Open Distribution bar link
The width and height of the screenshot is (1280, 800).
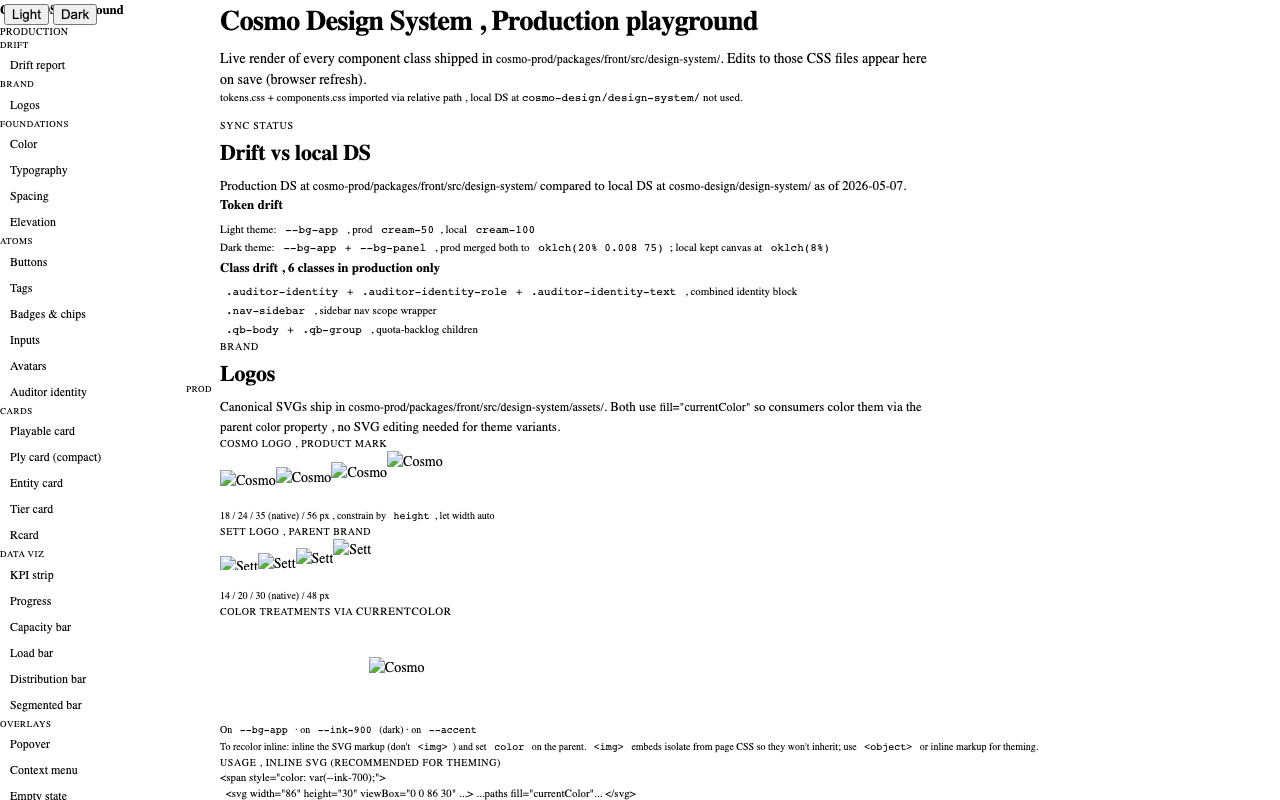(x=48, y=679)
